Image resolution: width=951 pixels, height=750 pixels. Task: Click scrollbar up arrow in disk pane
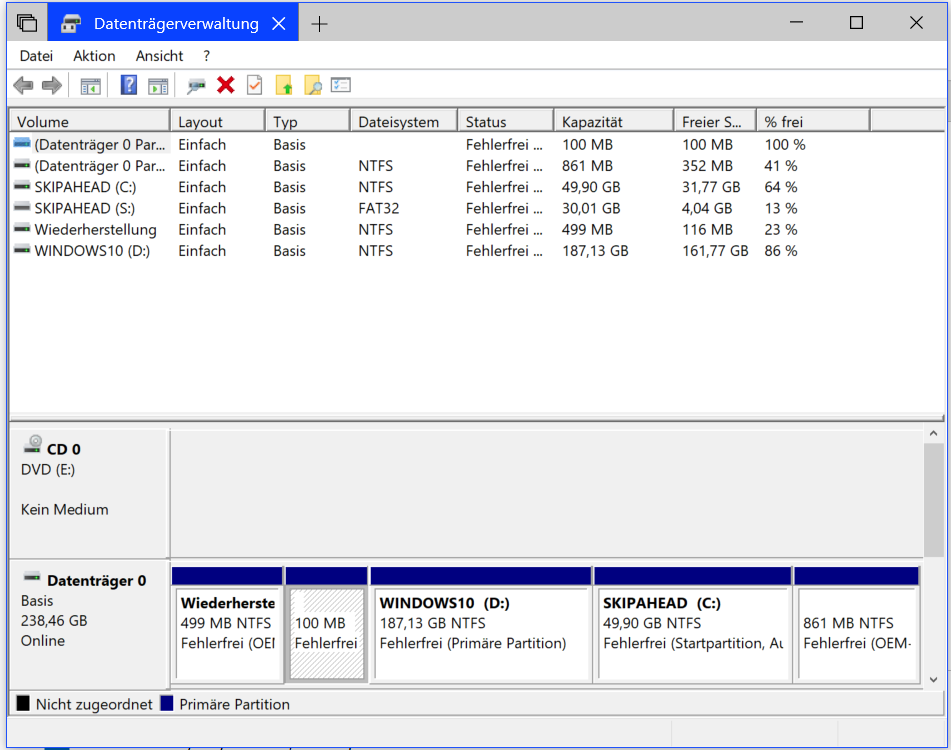933,434
